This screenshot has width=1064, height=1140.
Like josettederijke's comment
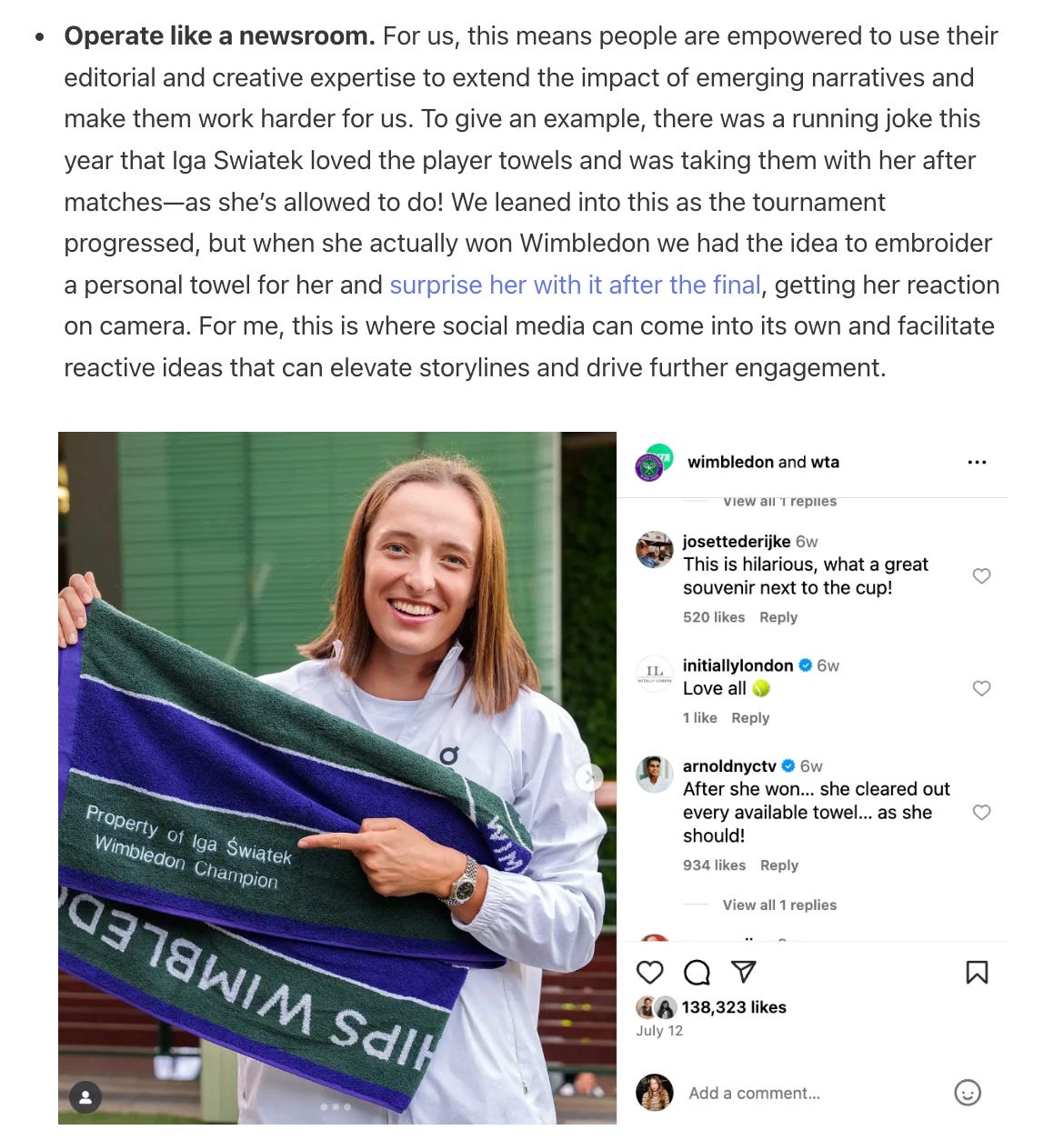(x=981, y=575)
